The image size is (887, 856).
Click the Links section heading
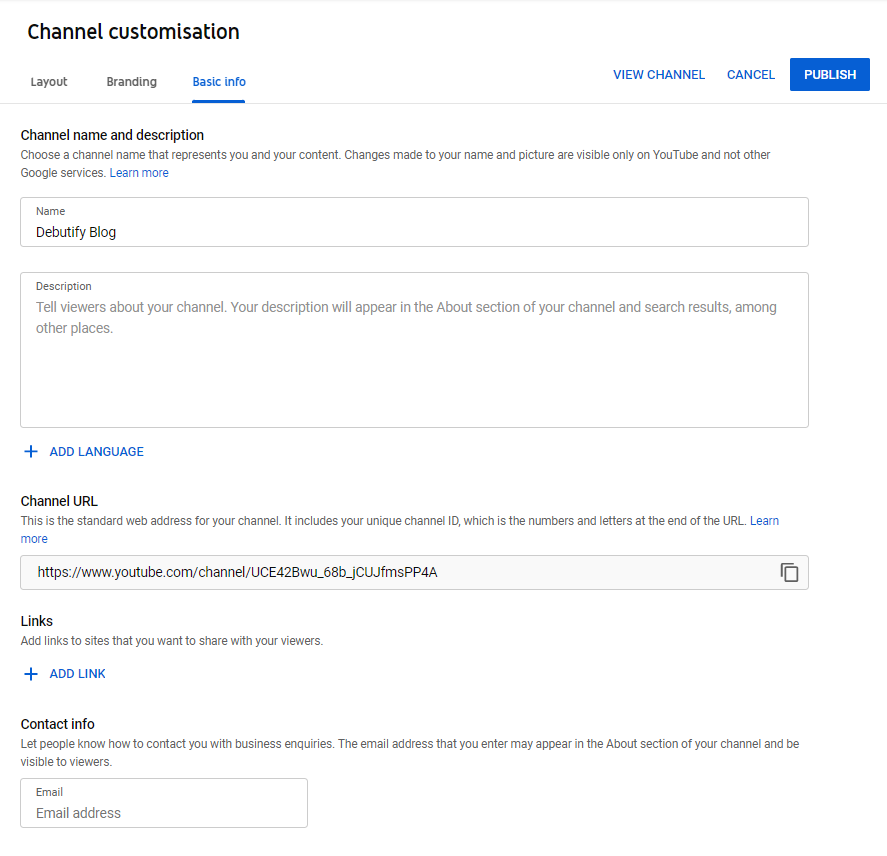click(x=37, y=621)
